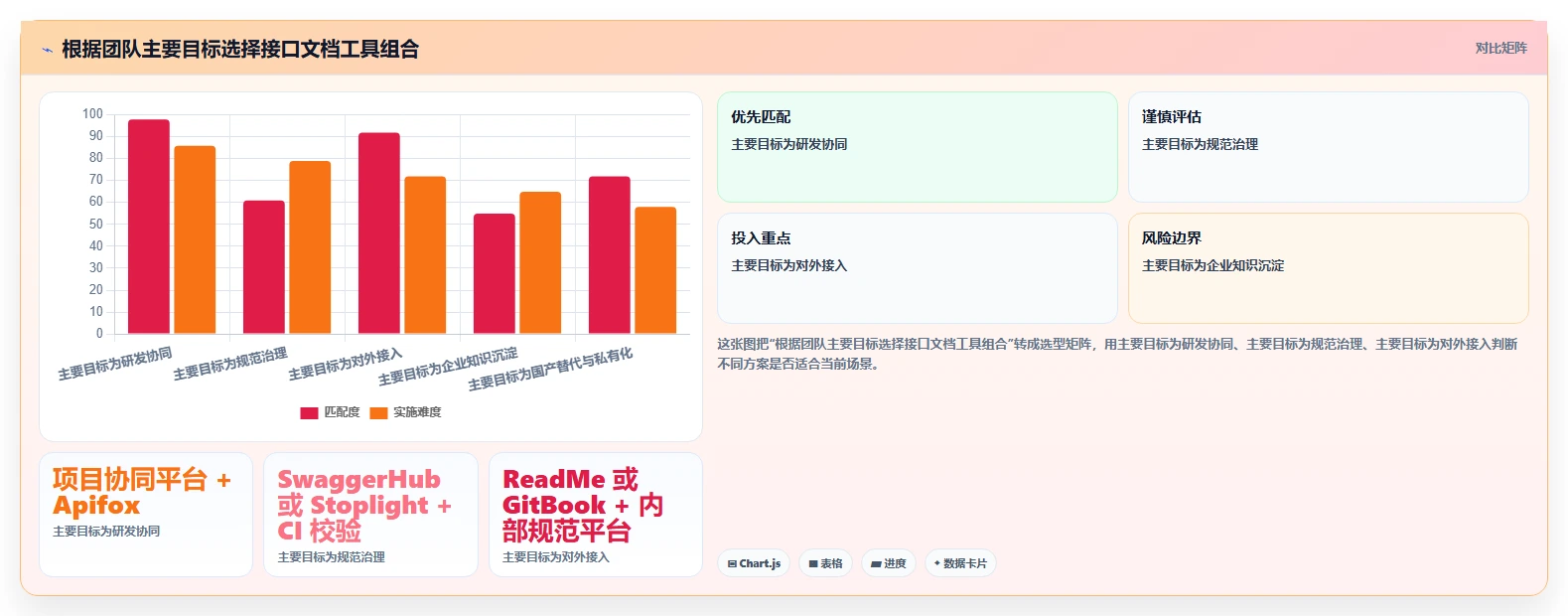Image resolution: width=1568 pixels, height=616 pixels.
Task: Click the orange 实施难度 bar for 主要目标为研发协同
Action: click(195, 239)
